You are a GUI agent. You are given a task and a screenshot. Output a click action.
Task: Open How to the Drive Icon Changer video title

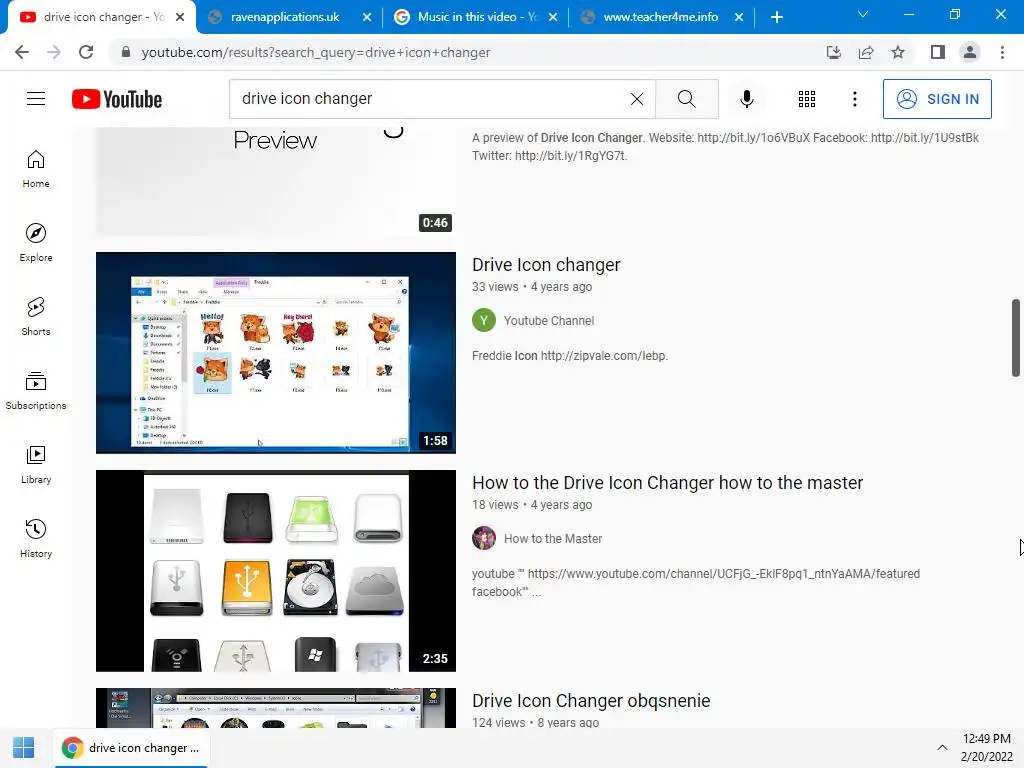coord(667,483)
